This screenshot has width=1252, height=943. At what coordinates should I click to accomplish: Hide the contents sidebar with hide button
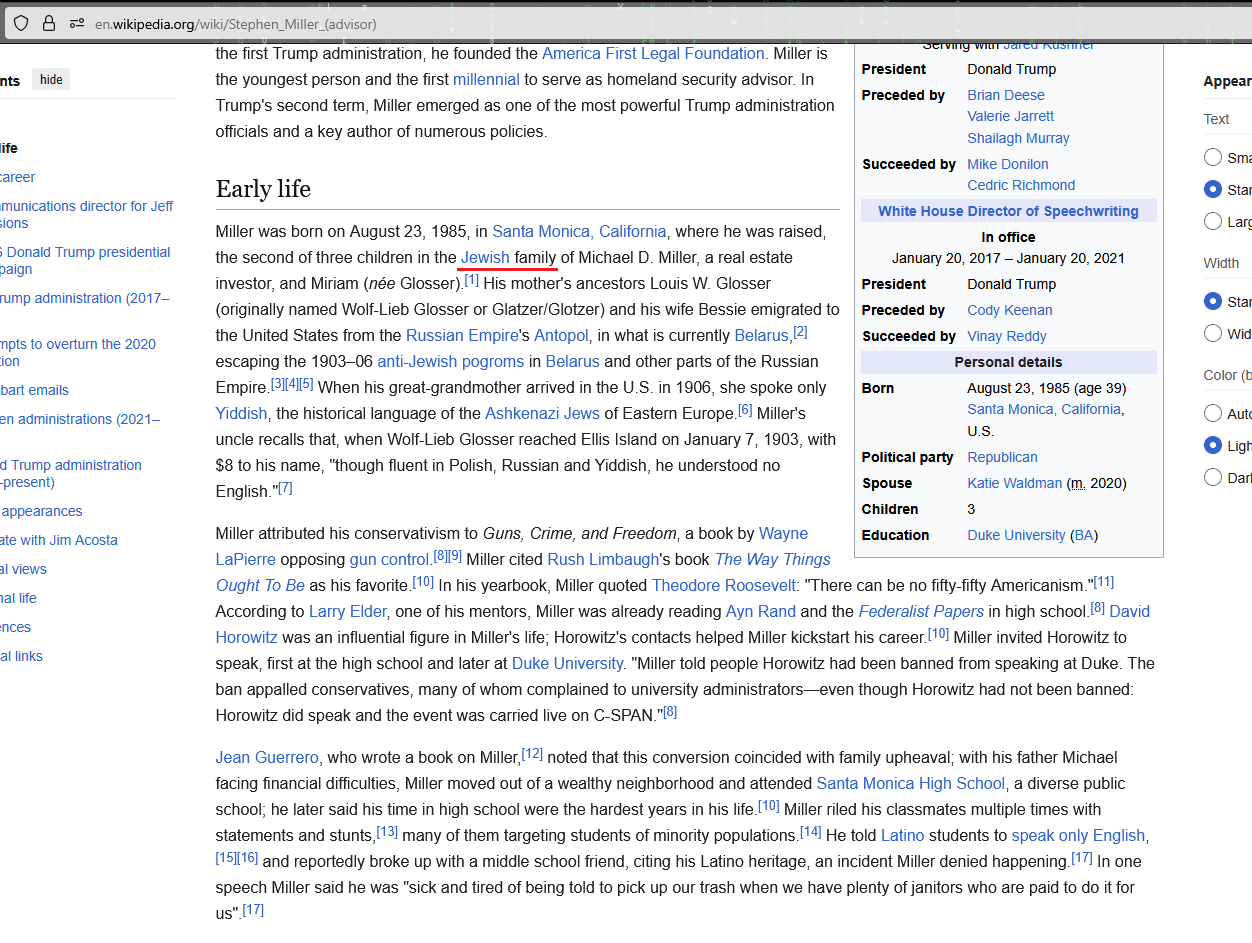coord(51,80)
